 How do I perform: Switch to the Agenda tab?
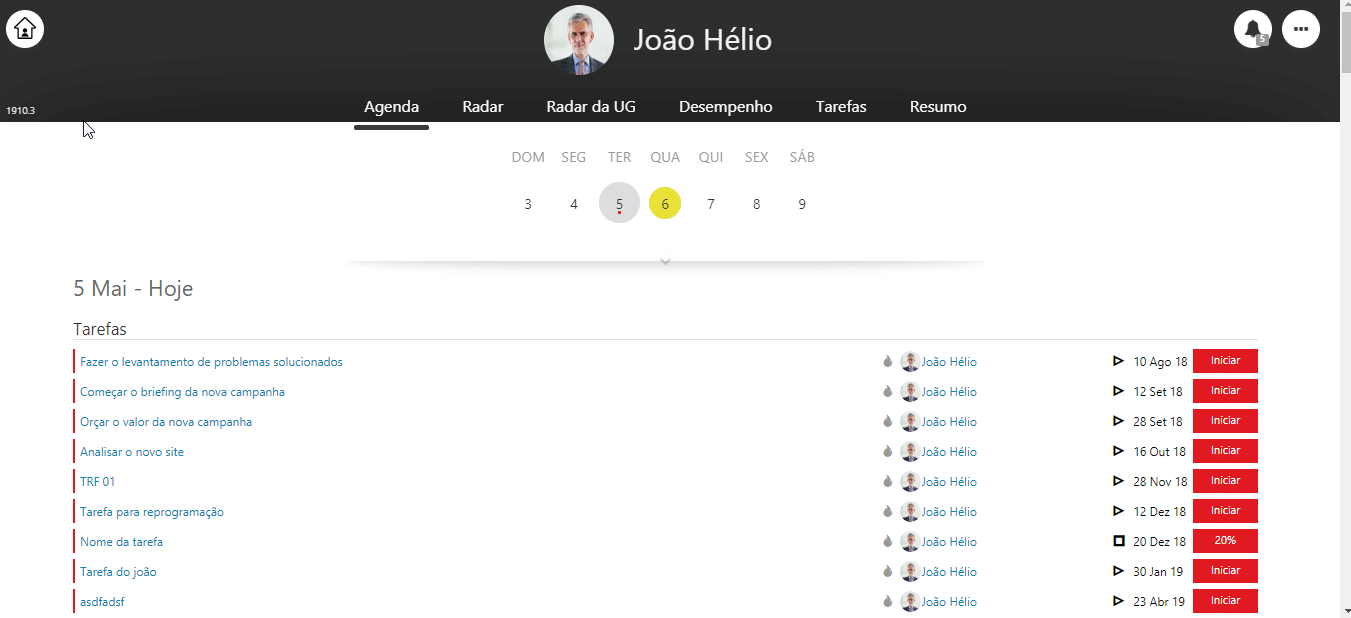(391, 107)
